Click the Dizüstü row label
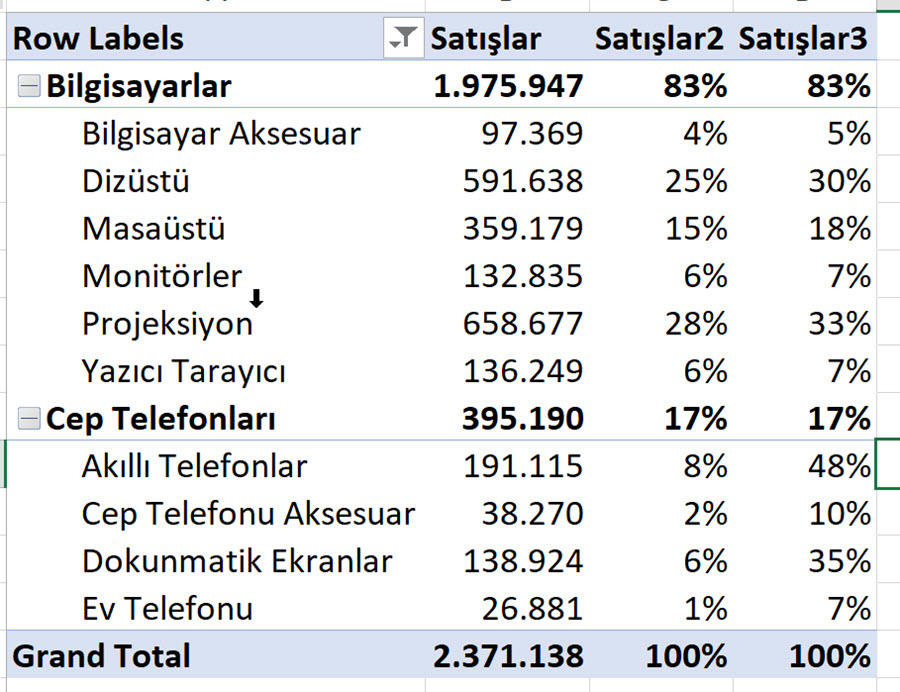The height and width of the screenshot is (692, 900). click(135, 181)
